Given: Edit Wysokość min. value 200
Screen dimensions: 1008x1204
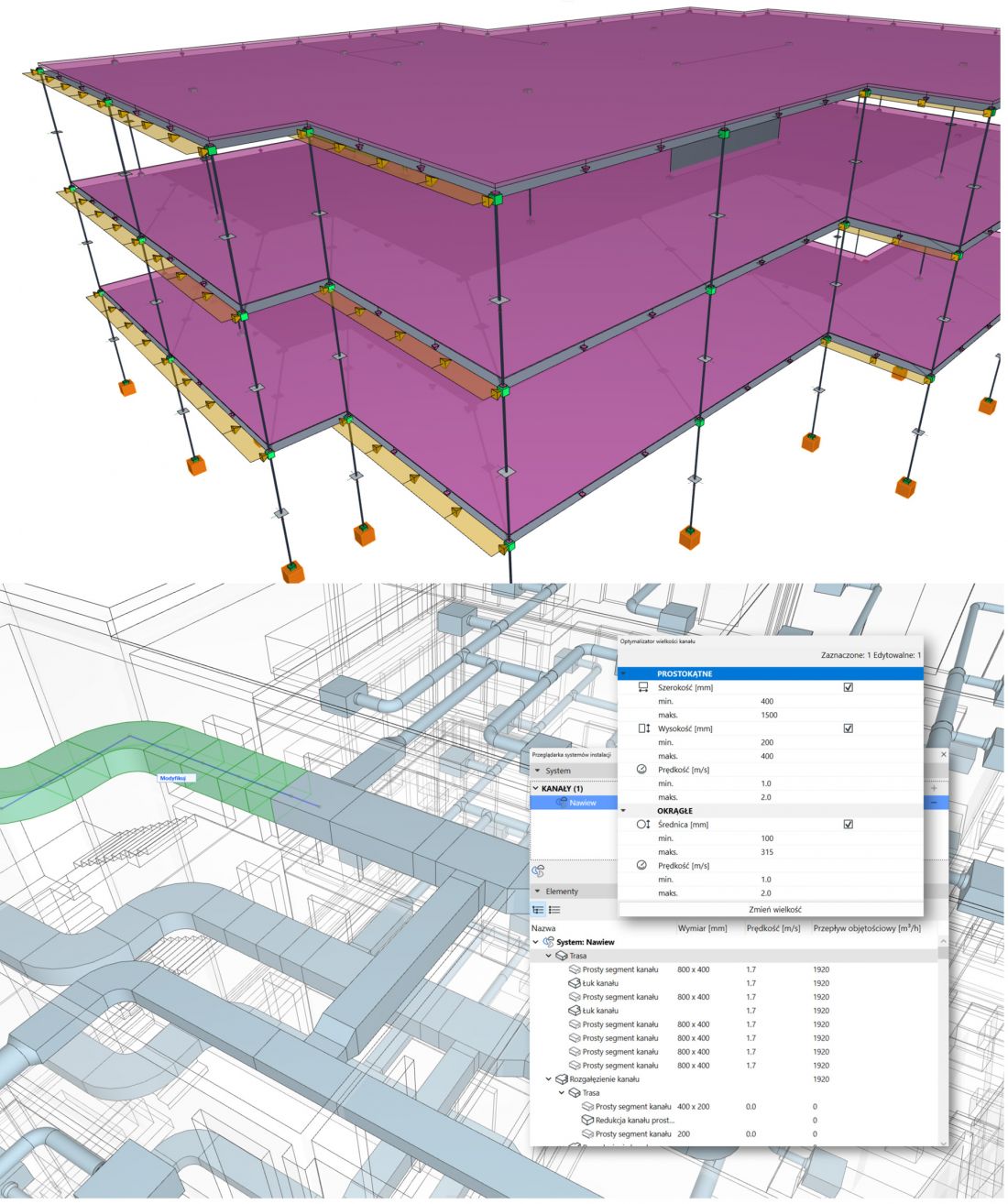Looking at the screenshot, I should 767,744.
